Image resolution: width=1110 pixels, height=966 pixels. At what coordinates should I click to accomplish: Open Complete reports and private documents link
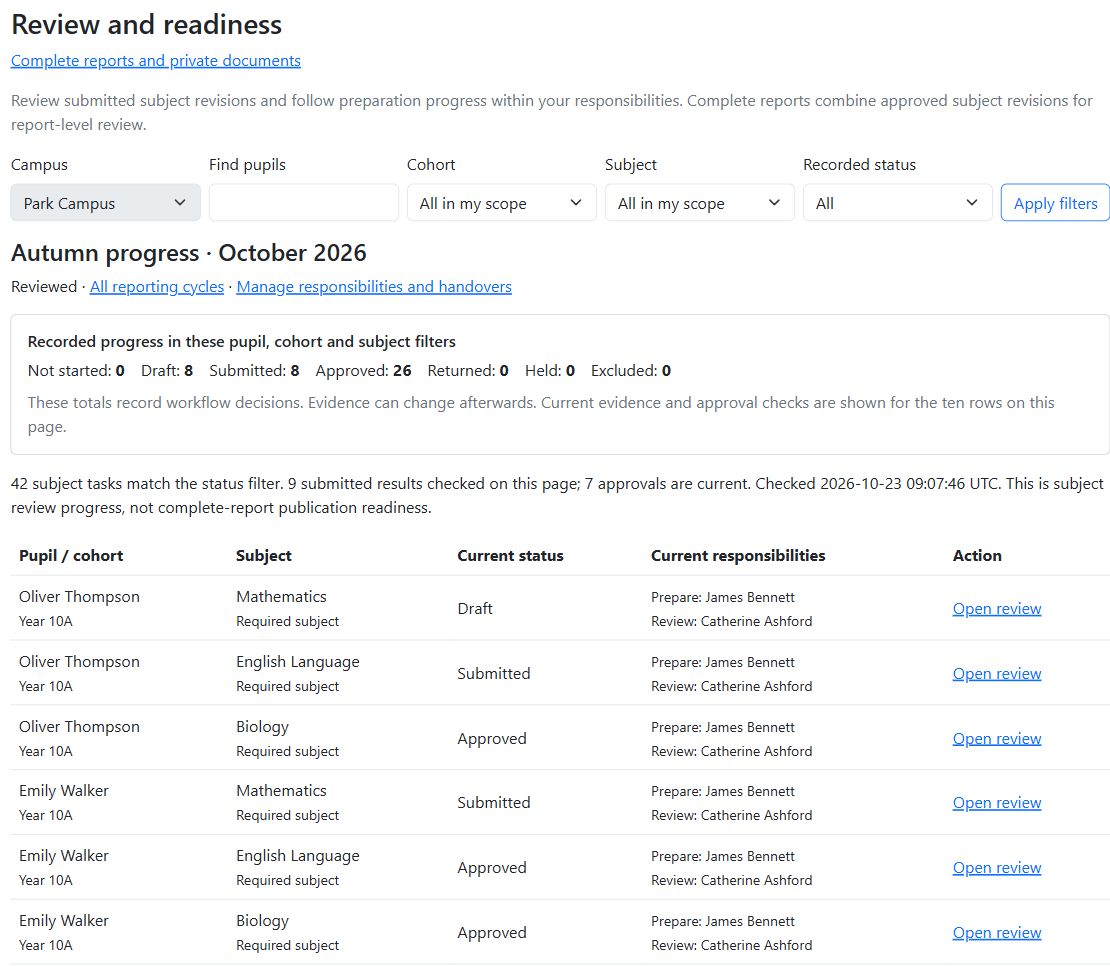pos(156,61)
